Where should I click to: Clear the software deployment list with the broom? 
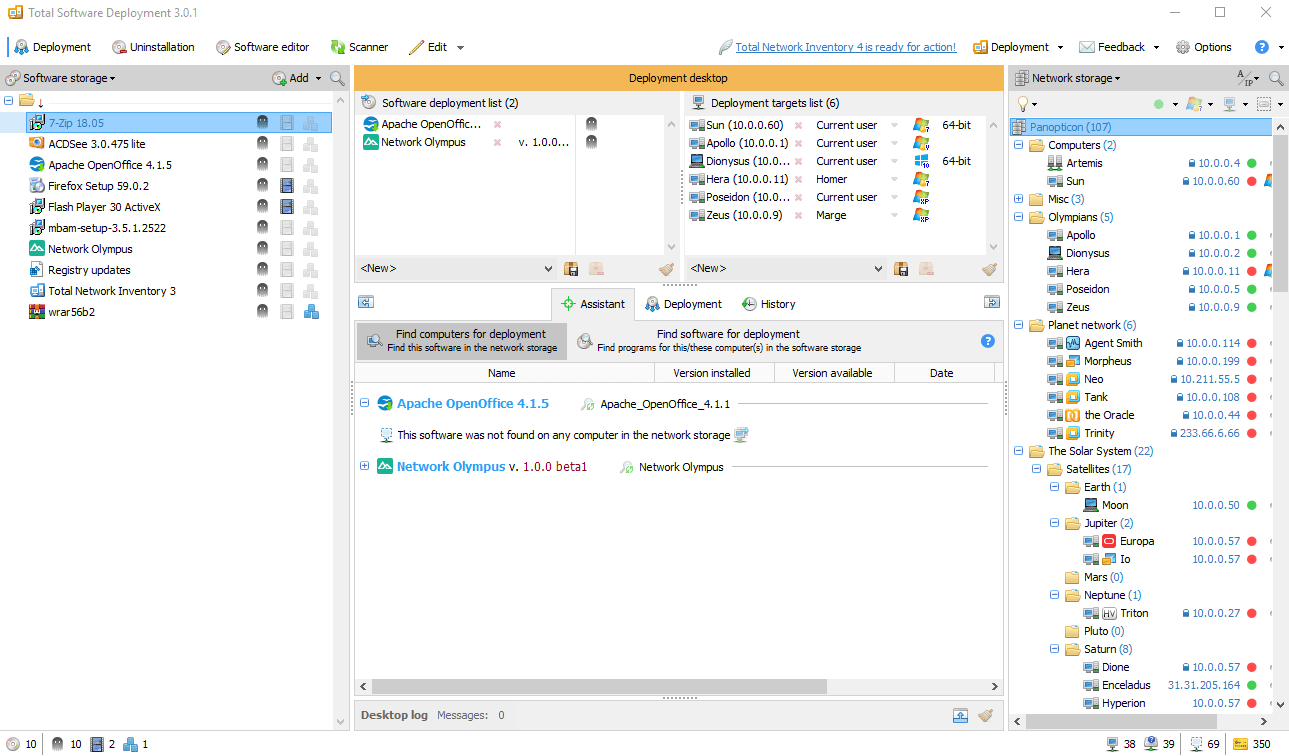tap(666, 268)
